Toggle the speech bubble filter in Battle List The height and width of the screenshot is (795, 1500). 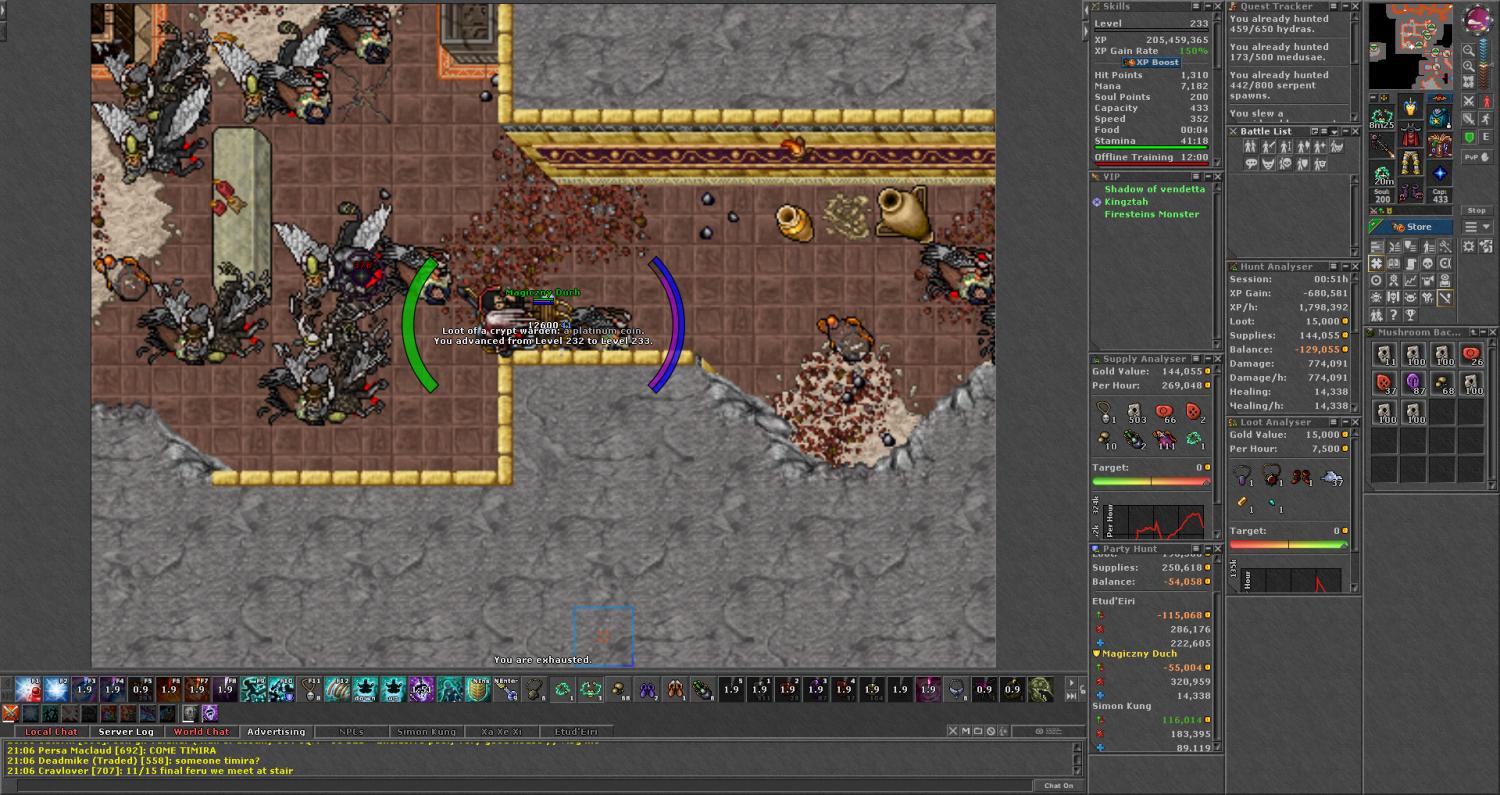[1251, 163]
